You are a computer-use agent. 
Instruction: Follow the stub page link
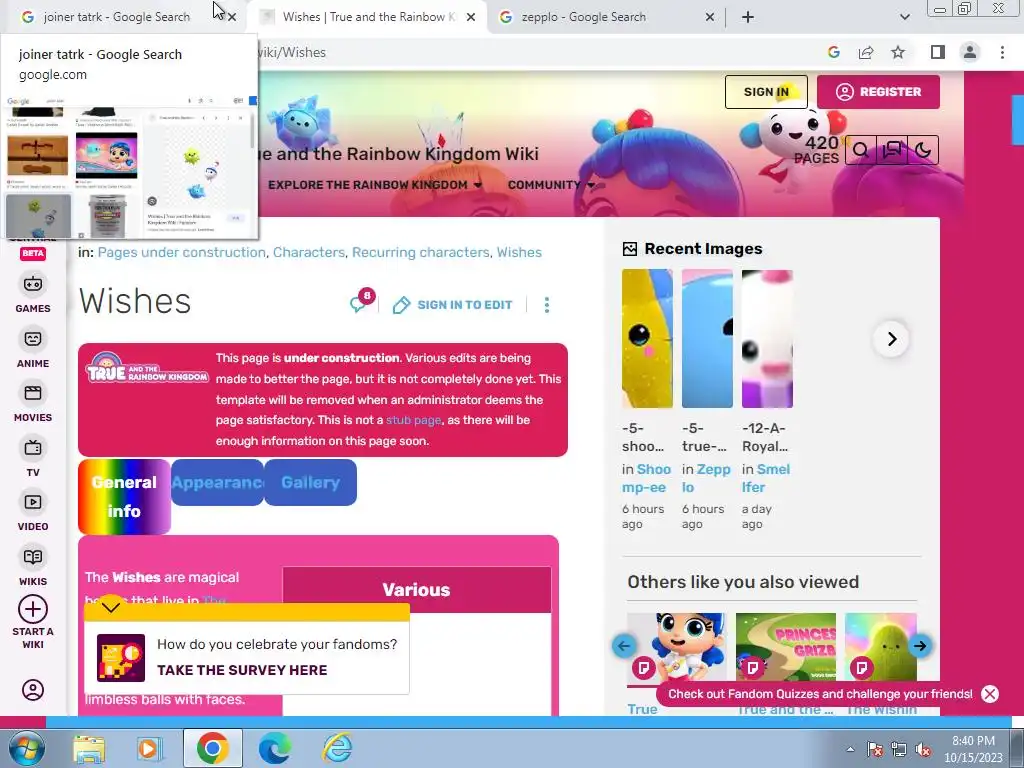pos(413,420)
